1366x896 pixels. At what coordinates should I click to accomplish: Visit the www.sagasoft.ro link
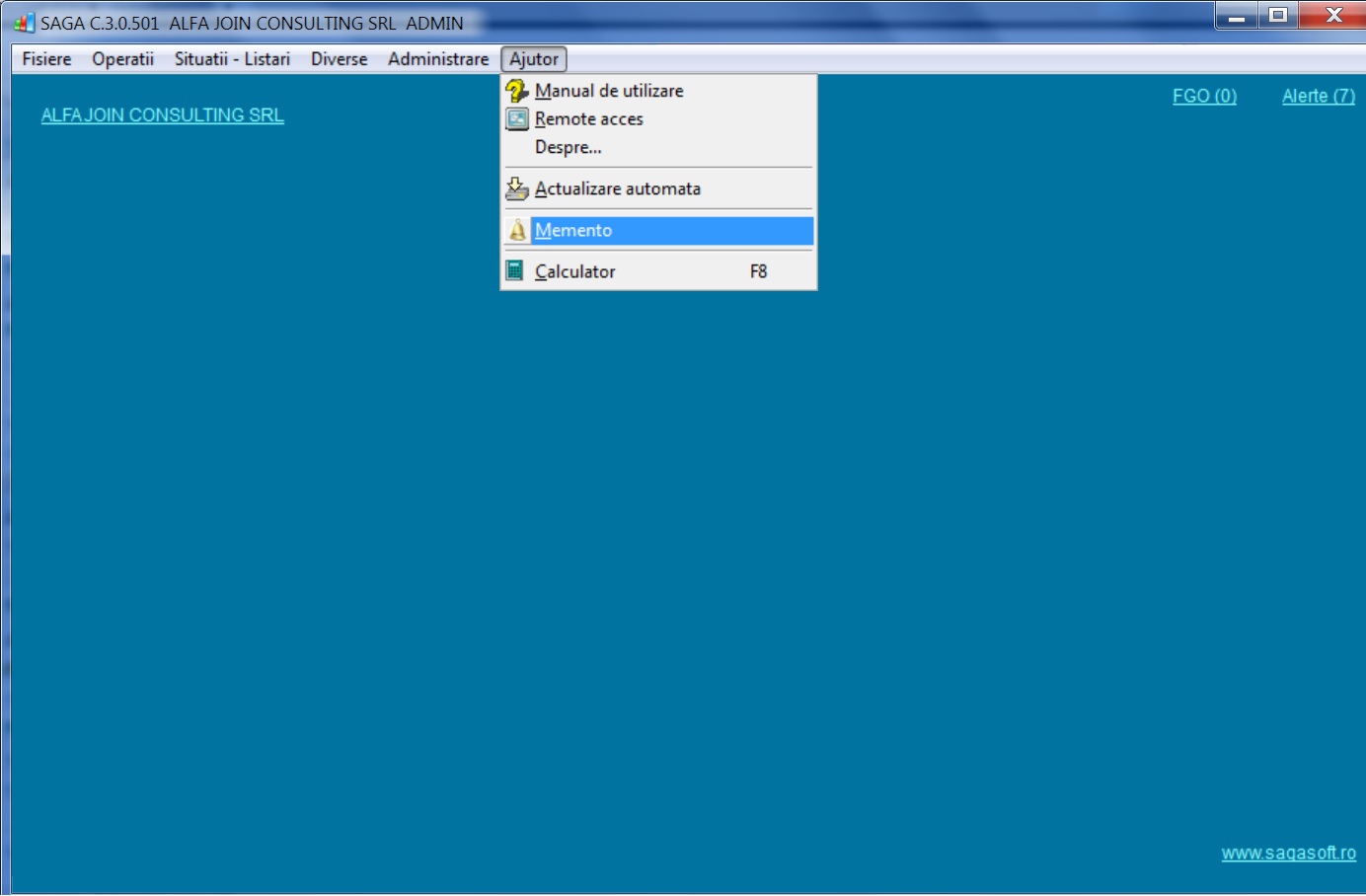click(x=1288, y=853)
